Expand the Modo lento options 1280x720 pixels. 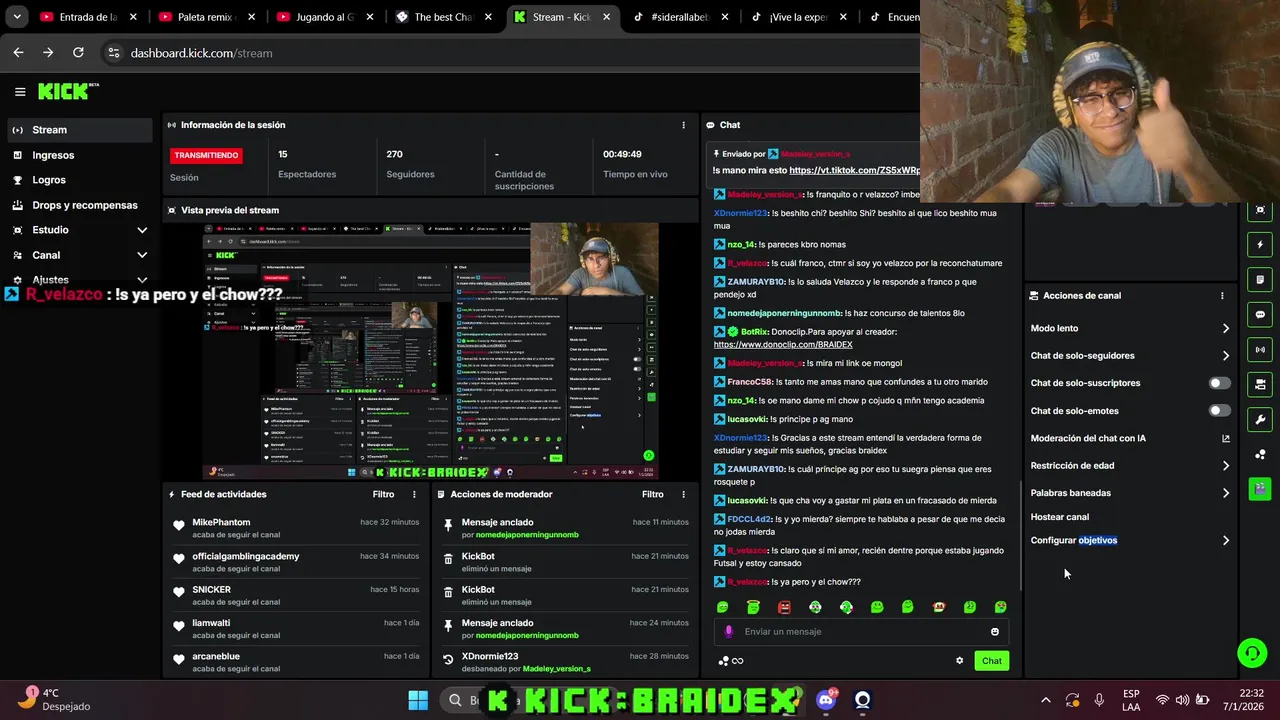(1226, 328)
